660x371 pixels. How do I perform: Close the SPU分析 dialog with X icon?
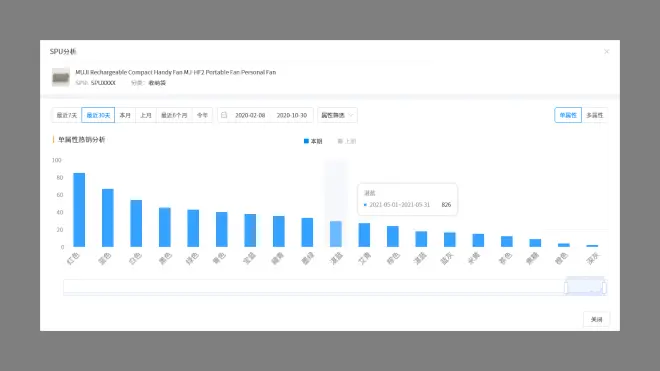point(606,51)
